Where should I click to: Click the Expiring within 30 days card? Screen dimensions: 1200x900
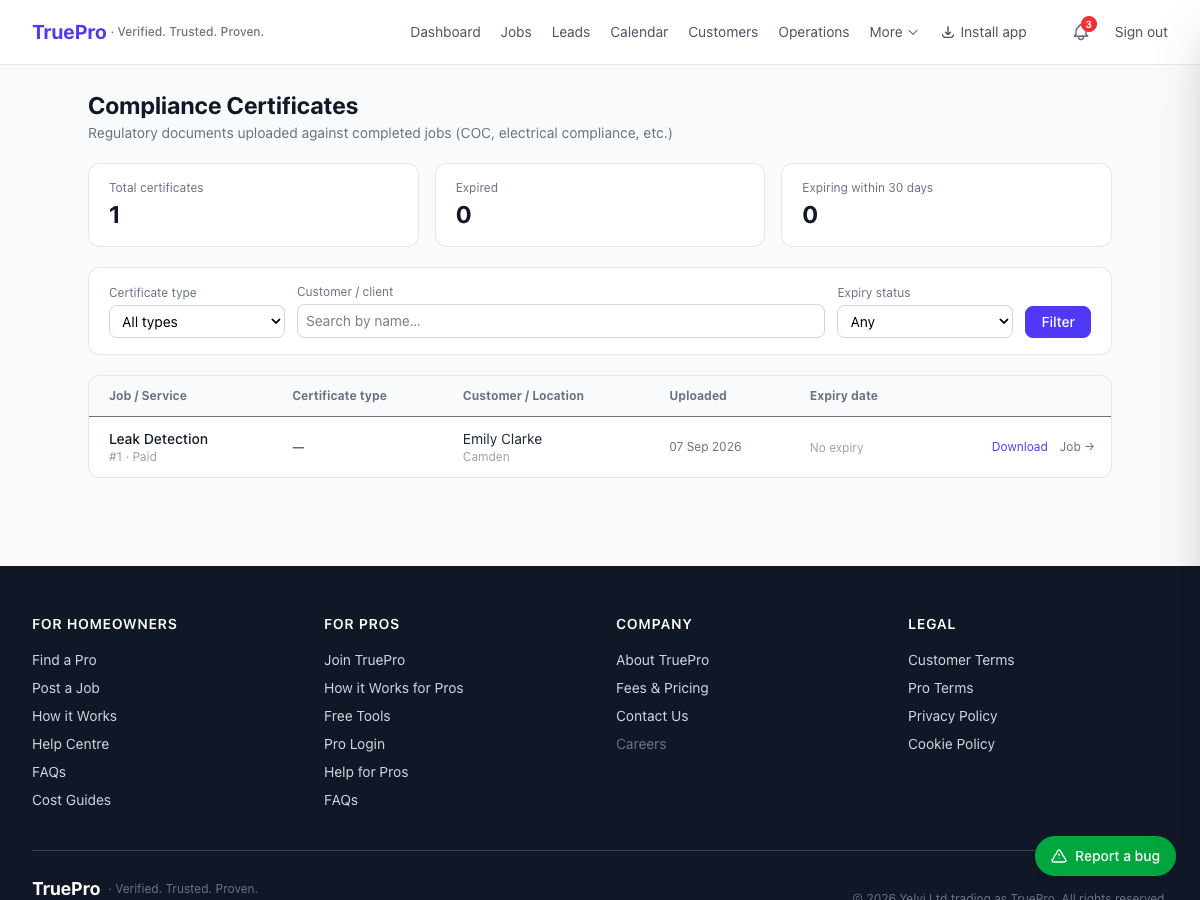[946, 205]
